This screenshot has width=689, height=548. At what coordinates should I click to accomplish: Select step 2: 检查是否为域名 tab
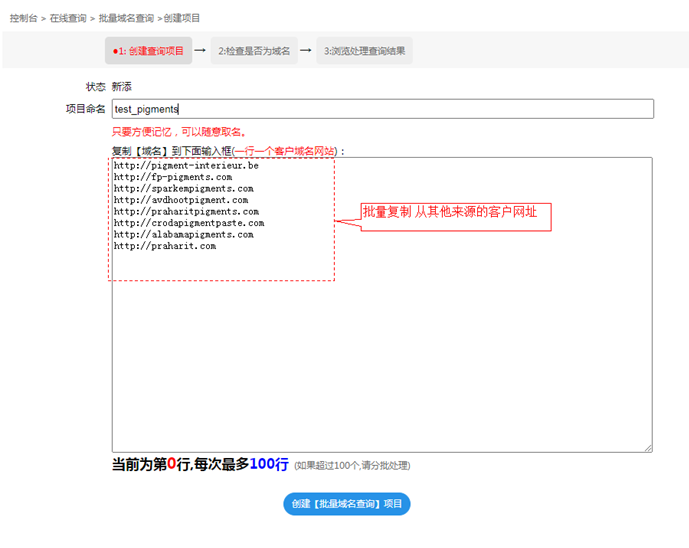tap(254, 51)
